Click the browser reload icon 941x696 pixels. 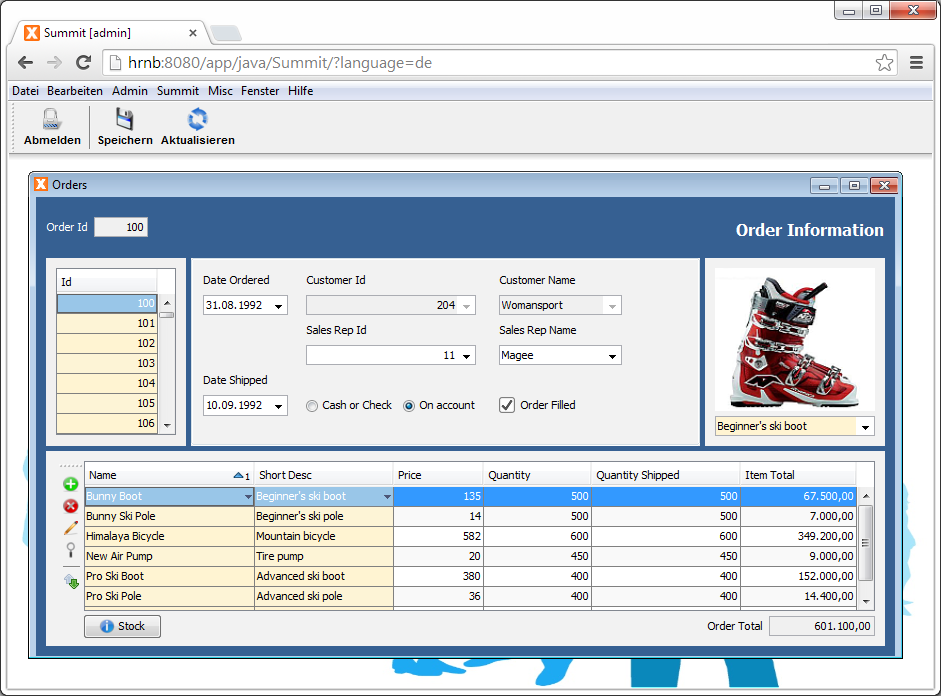click(83, 62)
